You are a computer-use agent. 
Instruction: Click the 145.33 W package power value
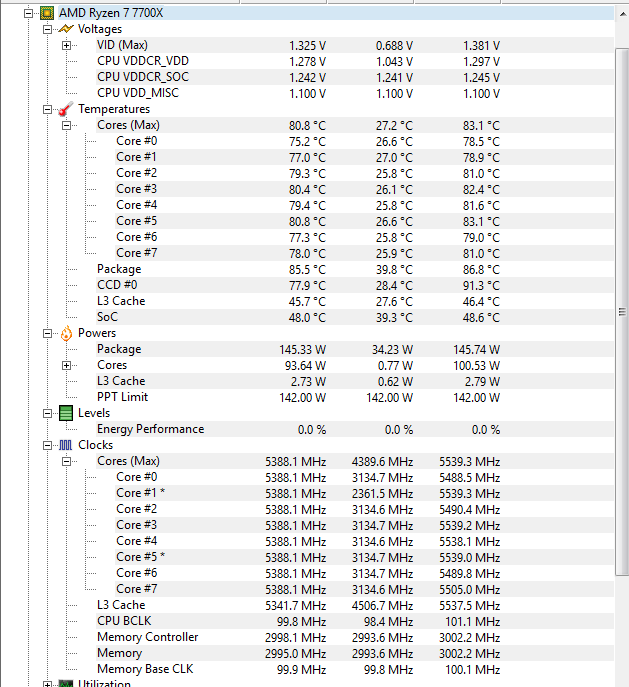pyautogui.click(x=302, y=350)
